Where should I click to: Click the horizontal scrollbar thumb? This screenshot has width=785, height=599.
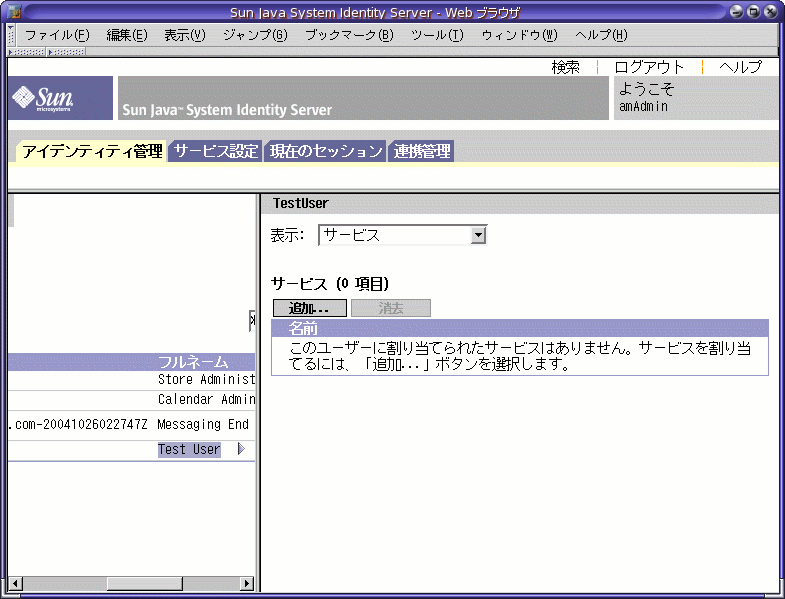(x=145, y=583)
